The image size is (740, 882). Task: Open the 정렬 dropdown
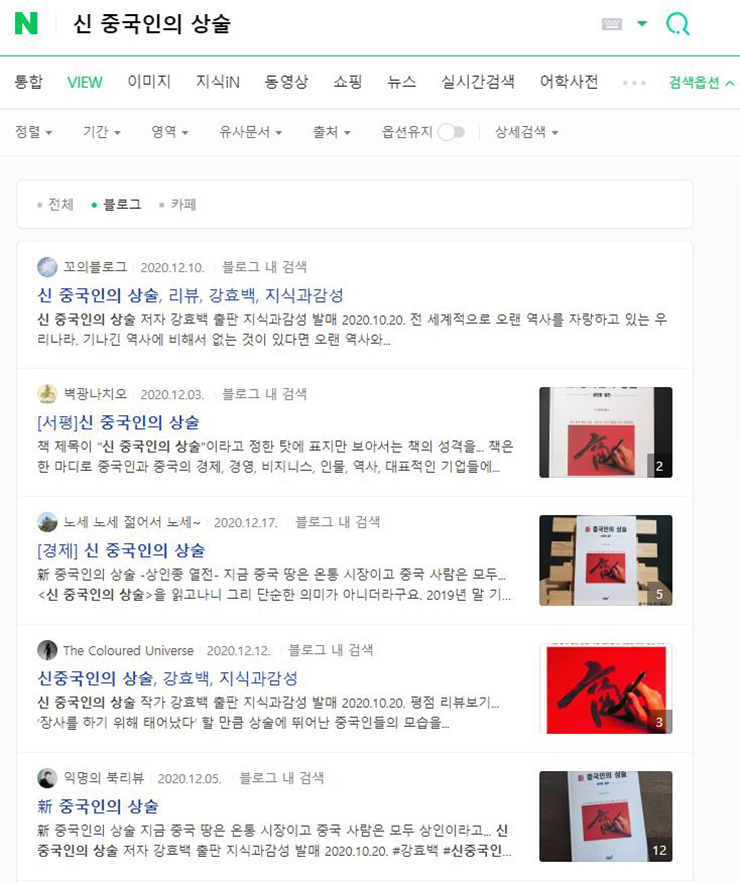click(x=33, y=132)
